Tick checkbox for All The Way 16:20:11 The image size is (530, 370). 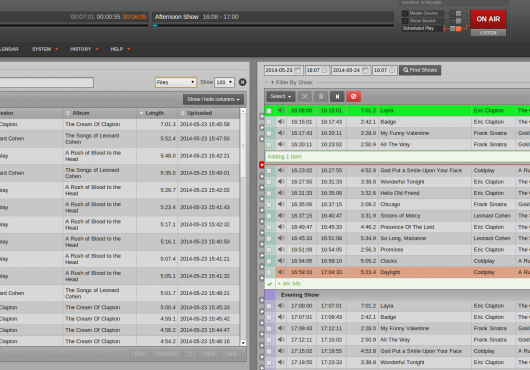tap(269, 145)
